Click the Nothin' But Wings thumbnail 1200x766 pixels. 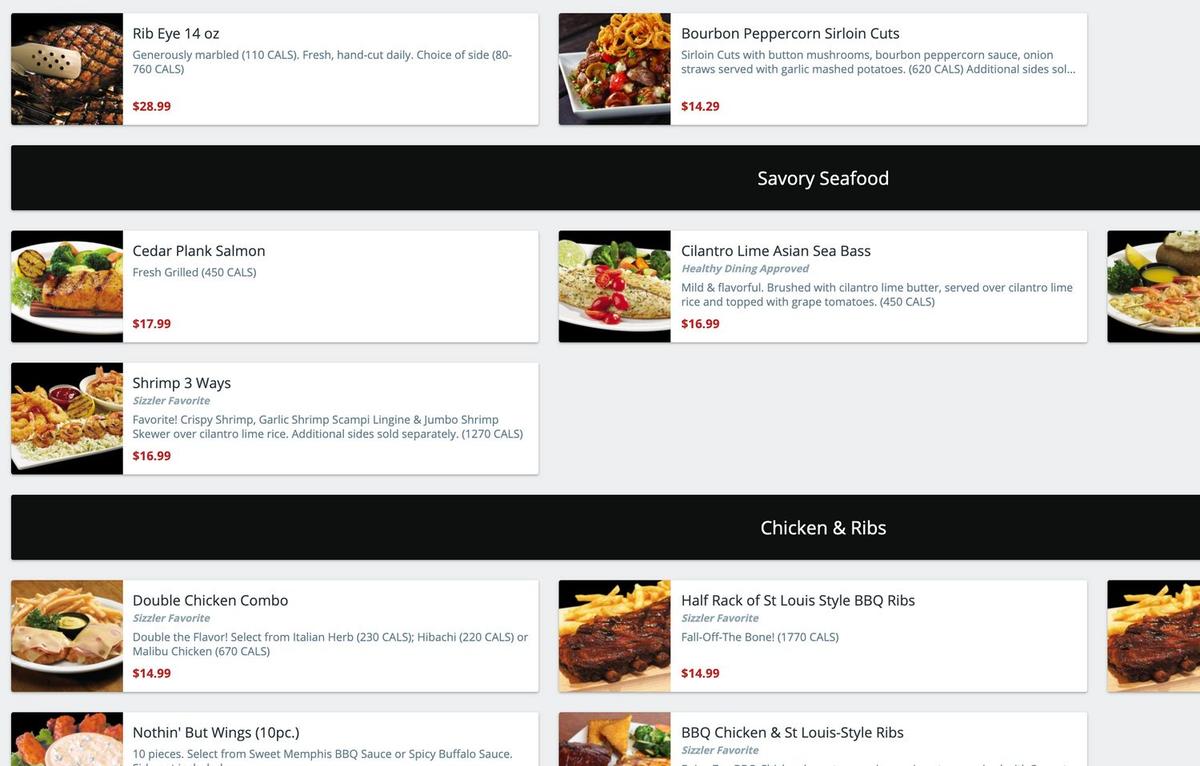tap(67, 739)
